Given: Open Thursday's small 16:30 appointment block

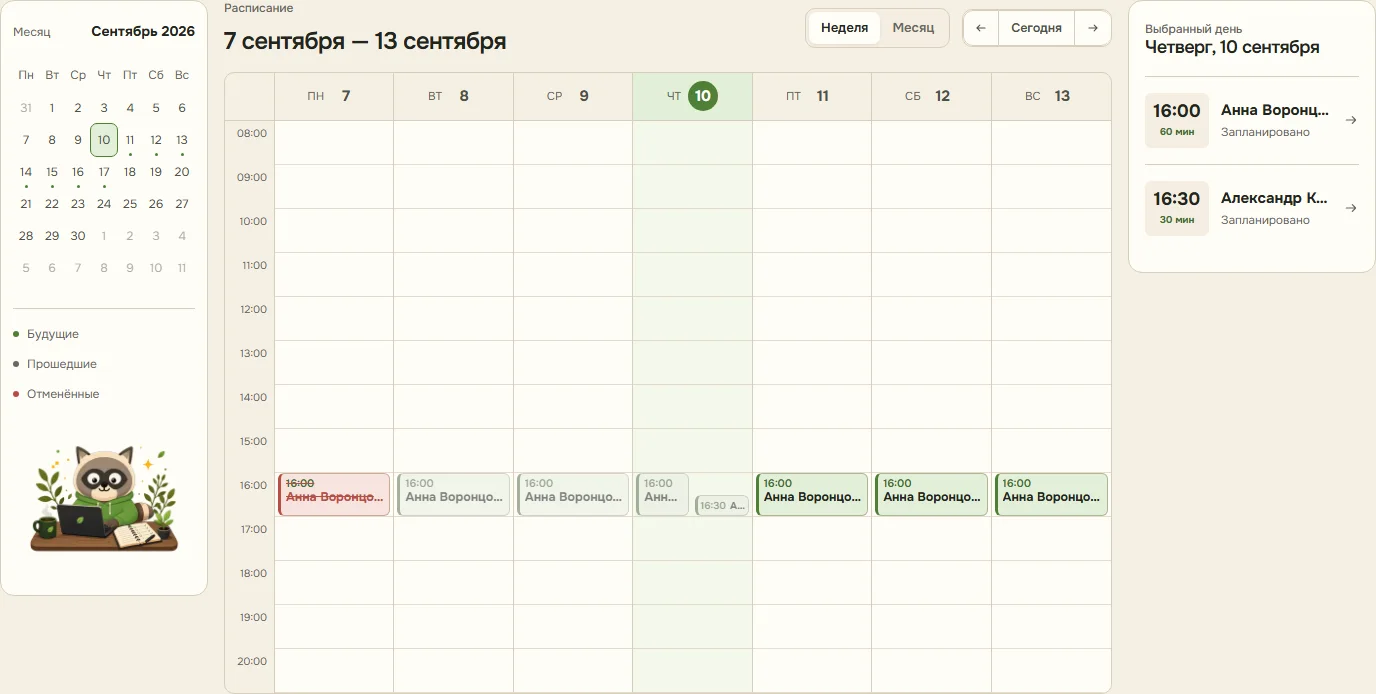Looking at the screenshot, I should click(x=722, y=505).
